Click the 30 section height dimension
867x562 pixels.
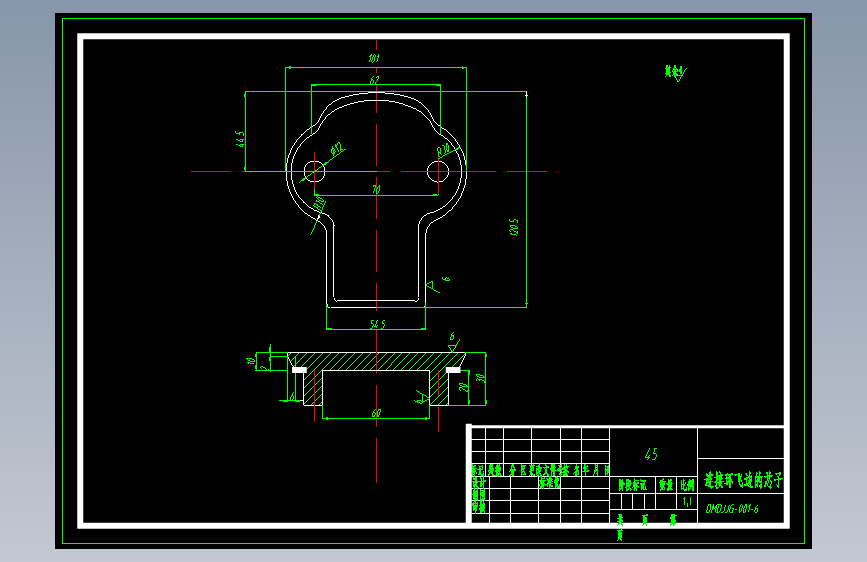pyautogui.click(x=480, y=378)
